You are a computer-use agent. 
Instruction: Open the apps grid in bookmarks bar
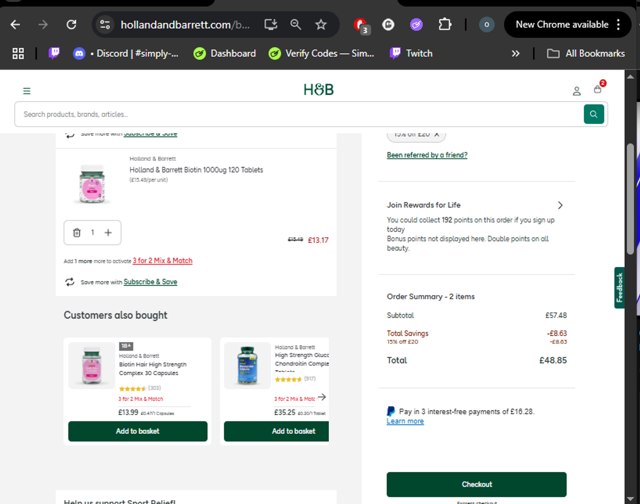[x=18, y=53]
